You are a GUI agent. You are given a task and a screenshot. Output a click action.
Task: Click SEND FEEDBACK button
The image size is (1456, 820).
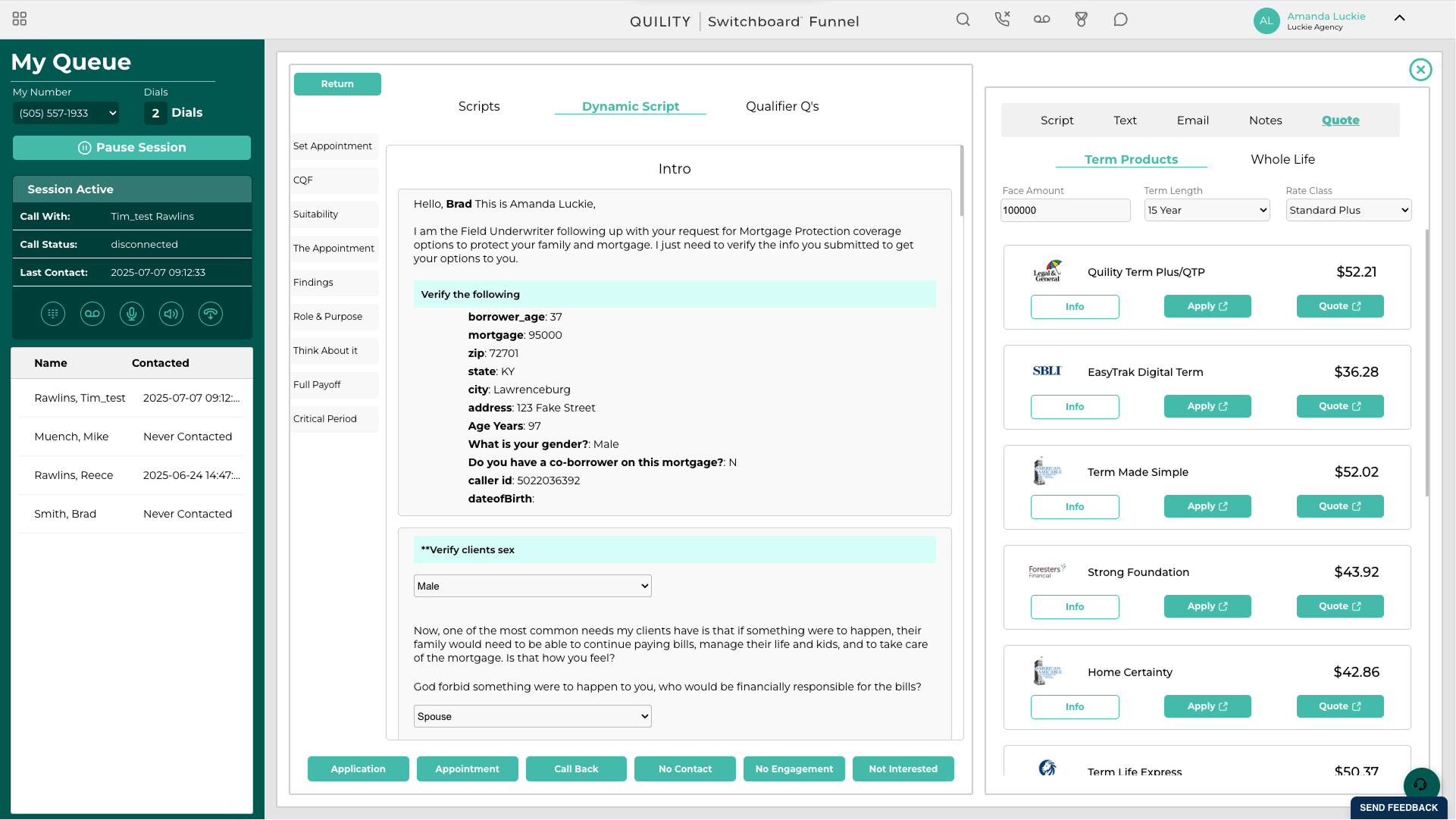(1398, 808)
